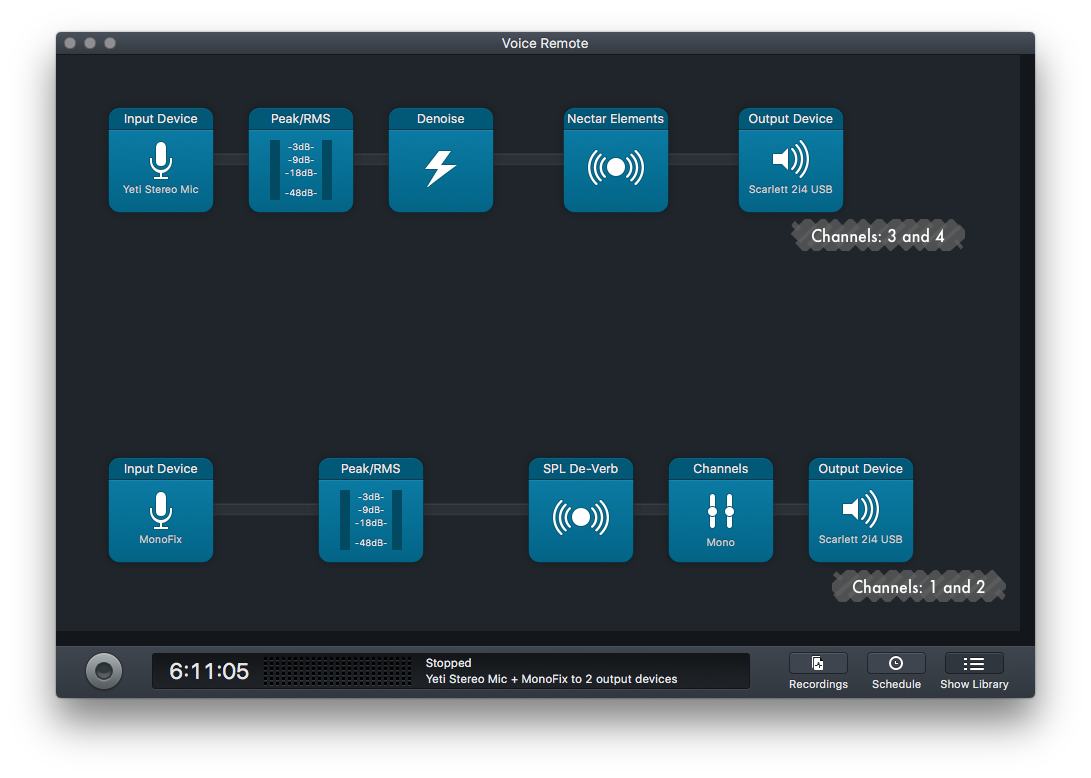The height and width of the screenshot is (778, 1091).
Task: Open the Nectar Elements effect block
Action: tap(615, 166)
